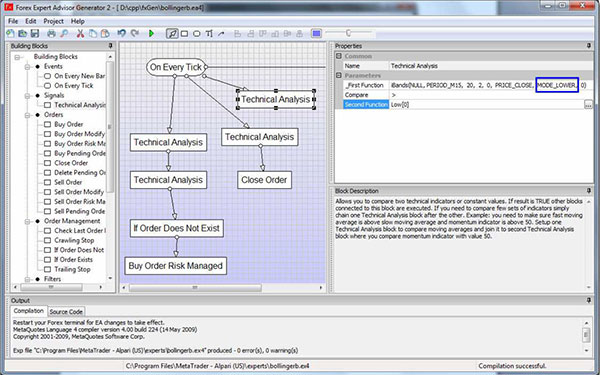Select If Order Exists tree item
The height and width of the screenshot is (375, 600).
pyautogui.click(x=73, y=260)
